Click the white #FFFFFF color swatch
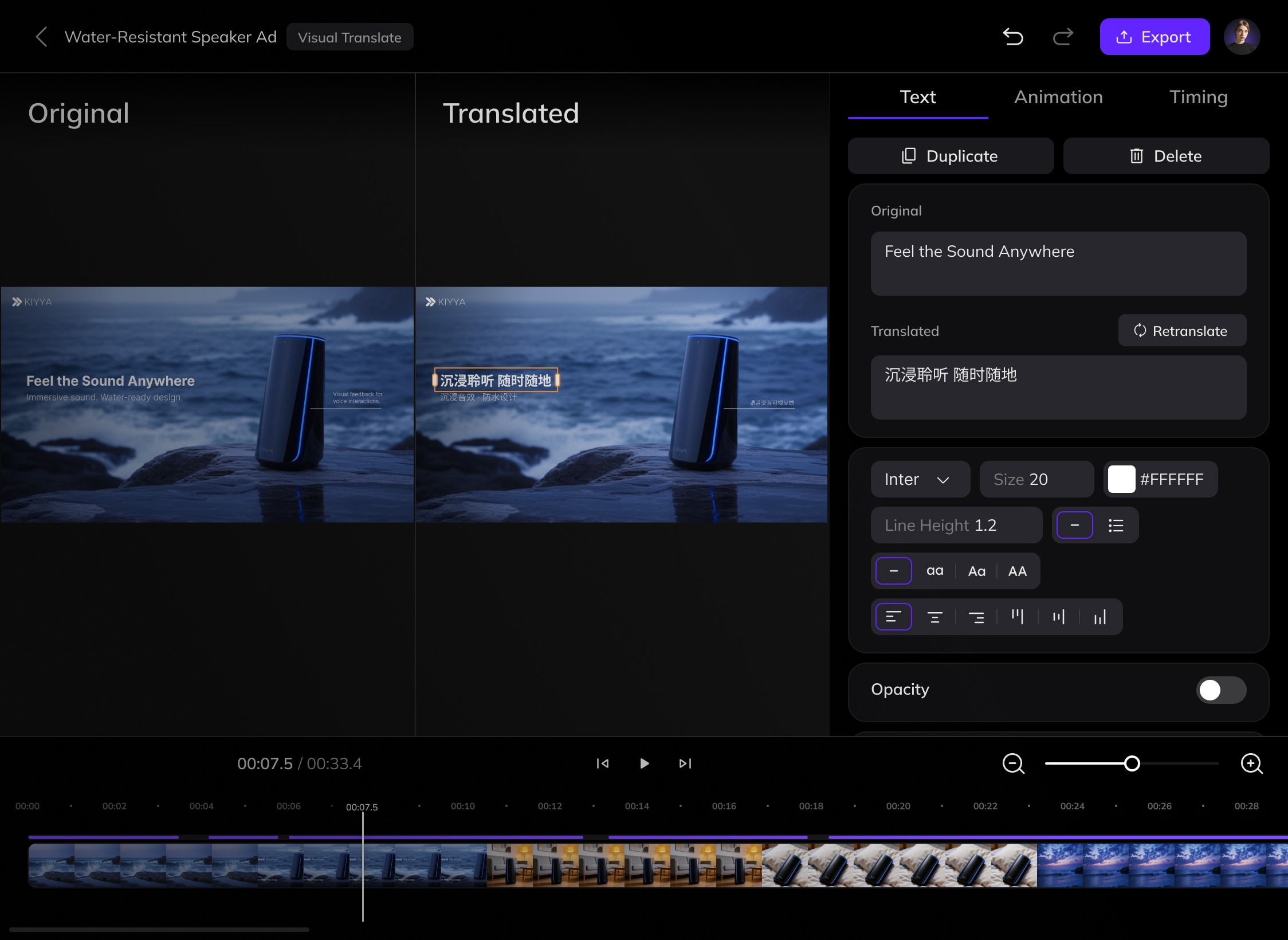 tap(1121, 479)
